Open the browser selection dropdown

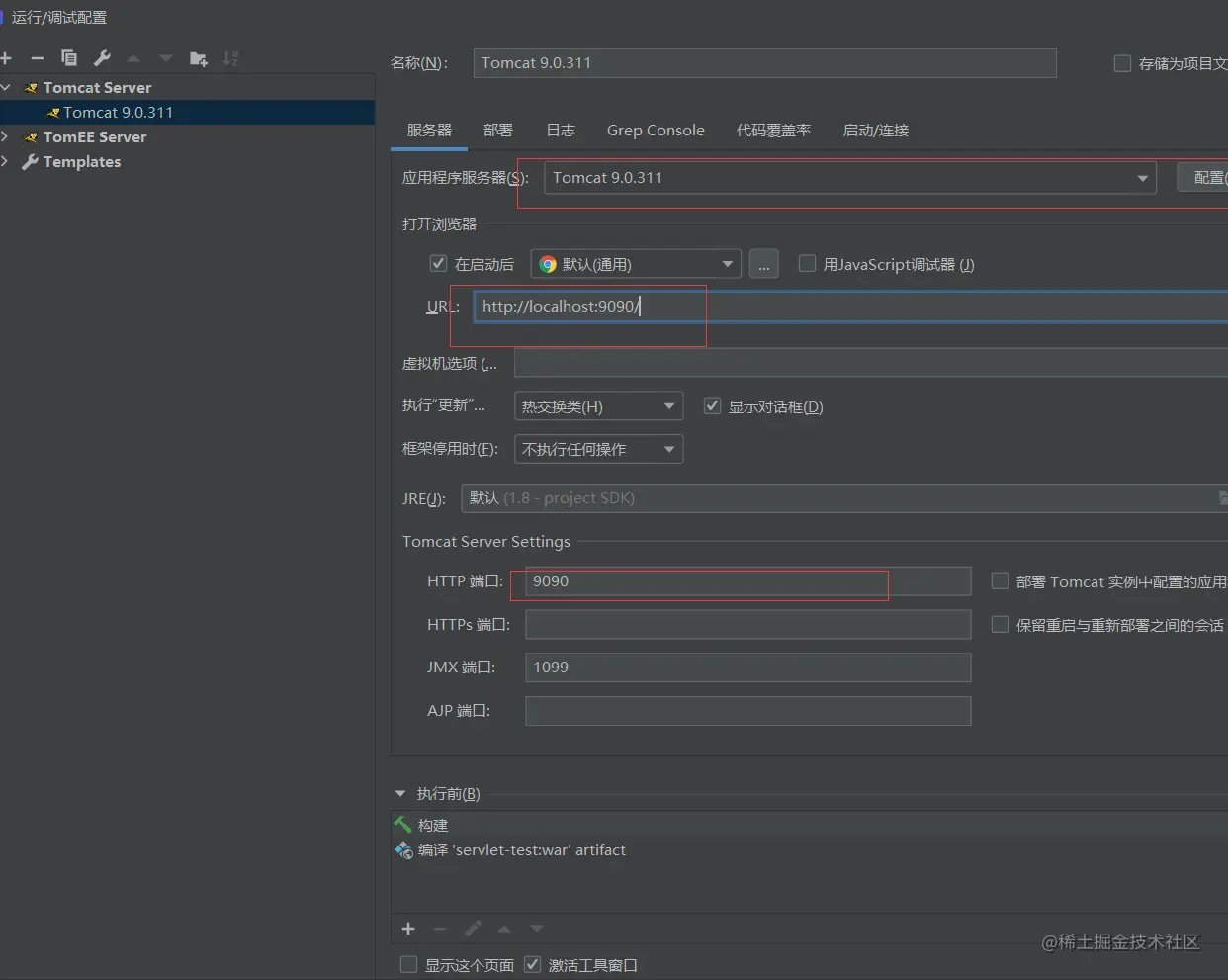click(636, 264)
